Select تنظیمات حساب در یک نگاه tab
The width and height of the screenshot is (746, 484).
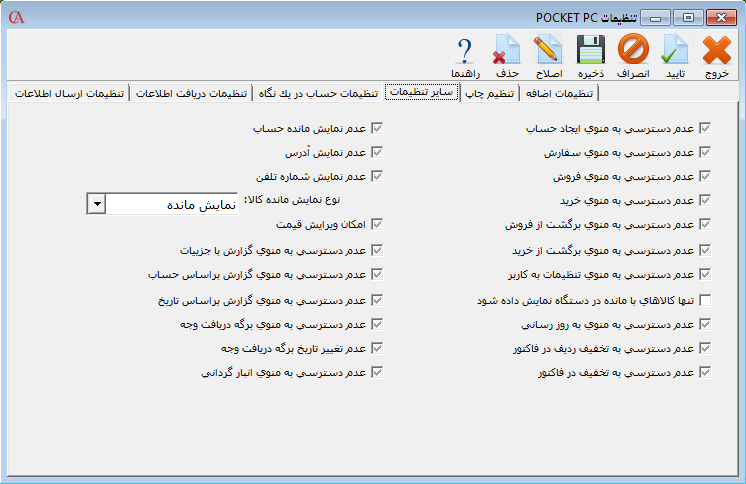pos(319,94)
